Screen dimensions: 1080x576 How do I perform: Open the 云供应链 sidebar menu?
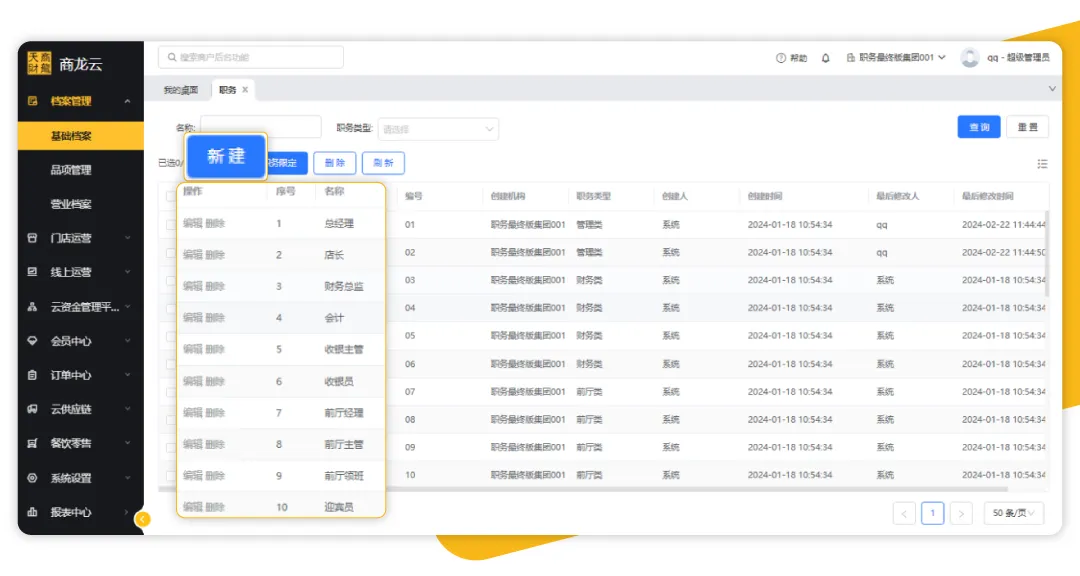tap(81, 409)
